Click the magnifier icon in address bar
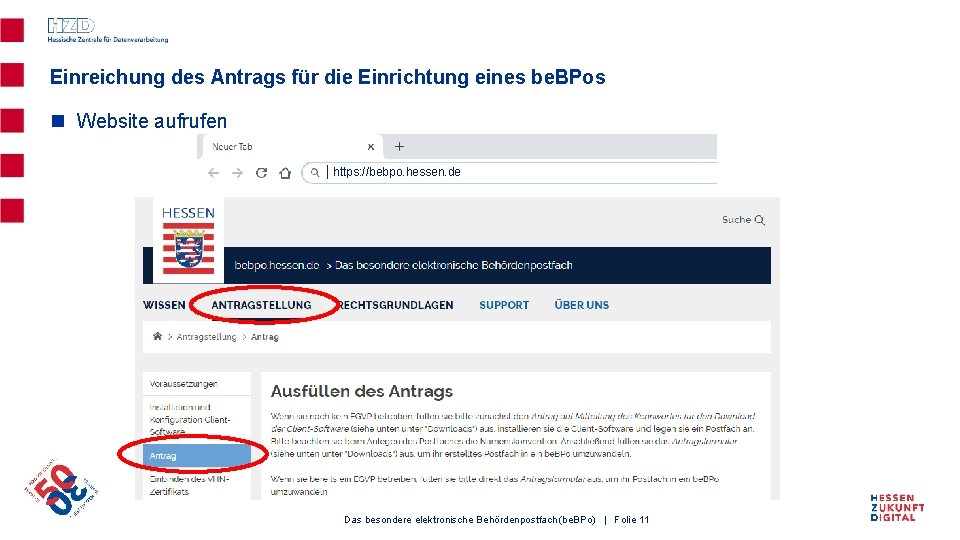960x540 pixels. coord(315,173)
